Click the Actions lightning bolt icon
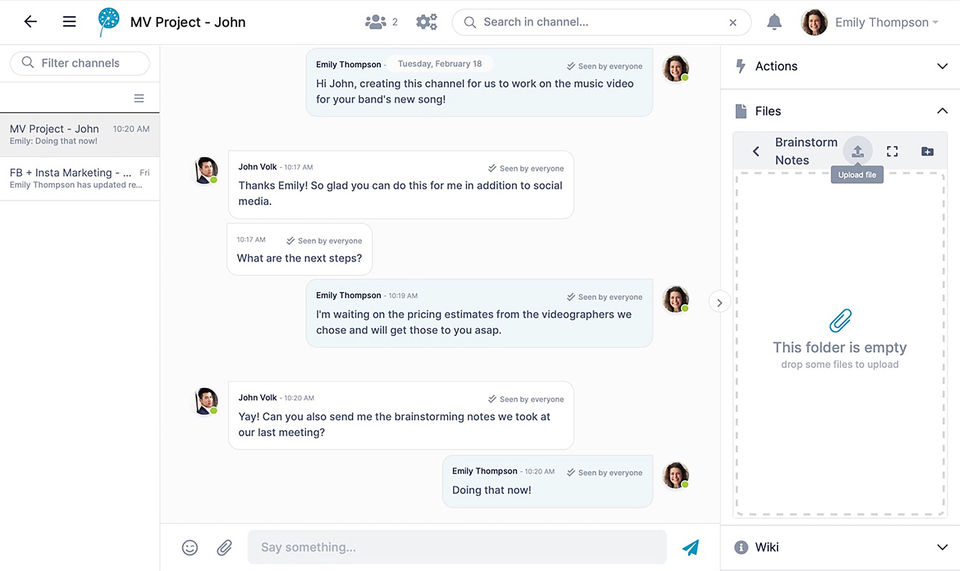The image size is (960, 571). 740,66
